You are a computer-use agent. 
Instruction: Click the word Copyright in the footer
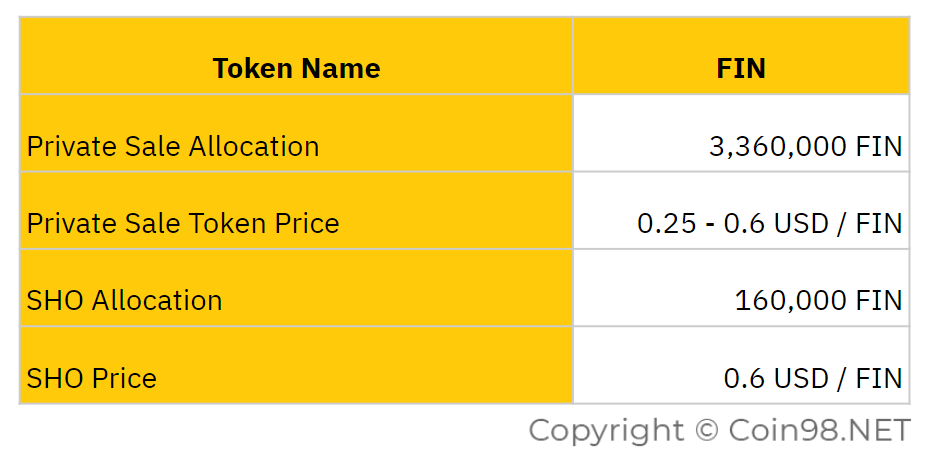tap(606, 432)
